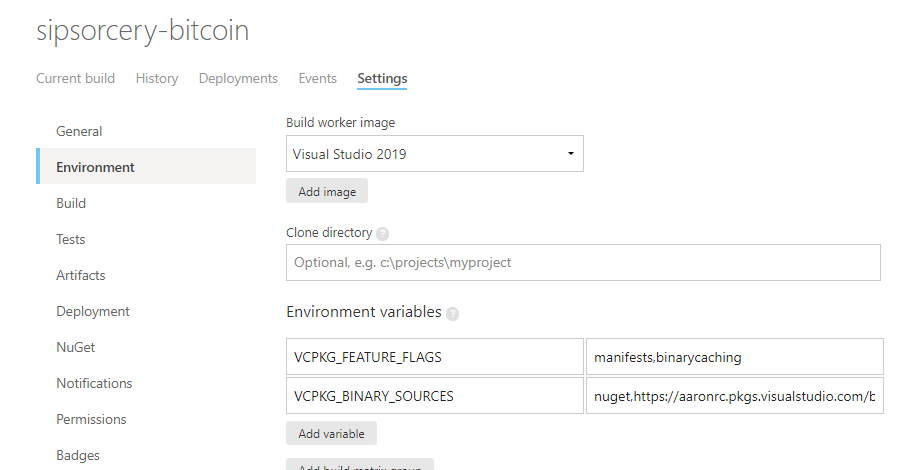Expand the Build worker image dropdown
The width and height of the screenshot is (922, 470).
coord(435,154)
